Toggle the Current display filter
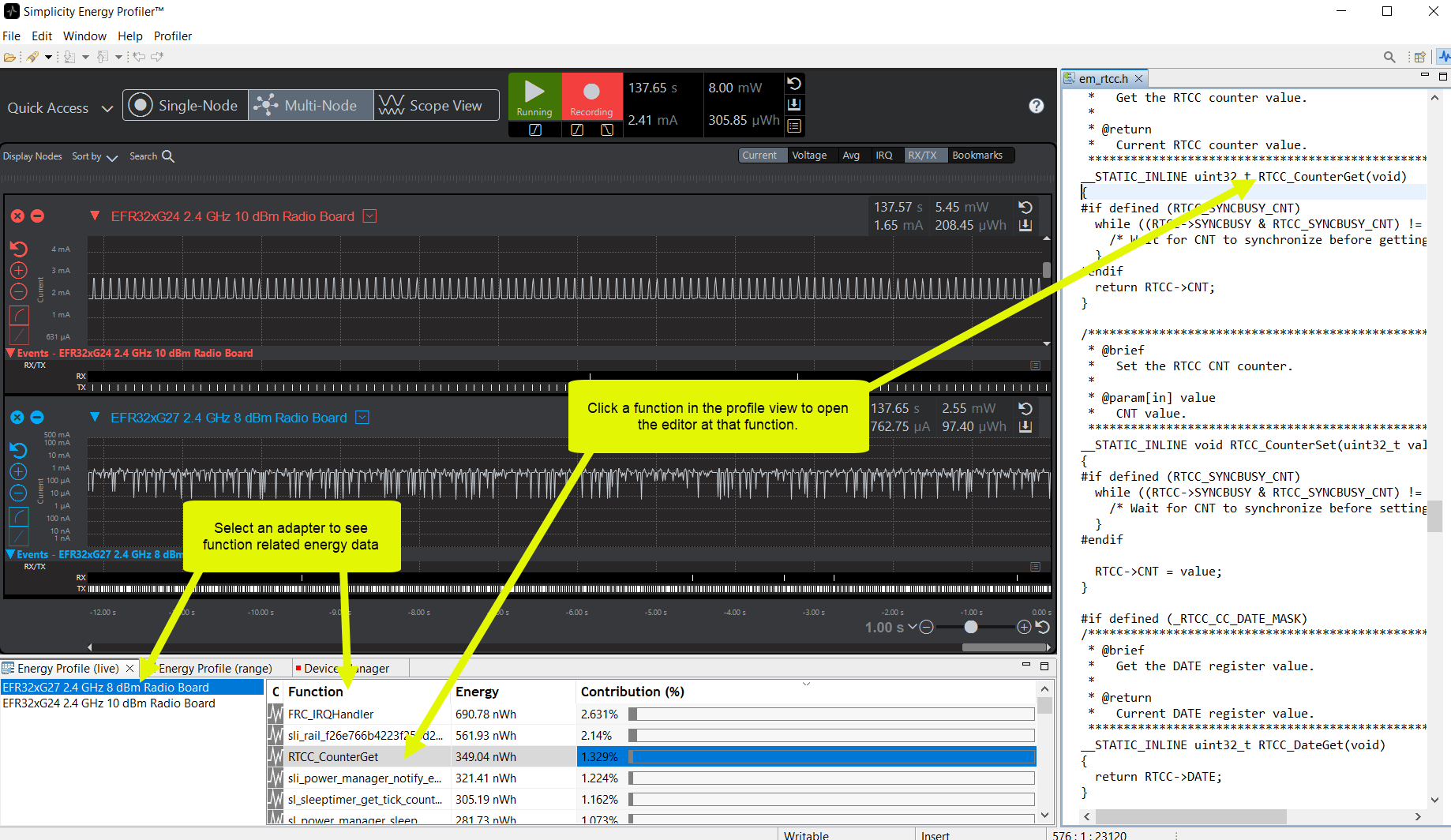Screen dimensions: 1451x840 click(759, 156)
